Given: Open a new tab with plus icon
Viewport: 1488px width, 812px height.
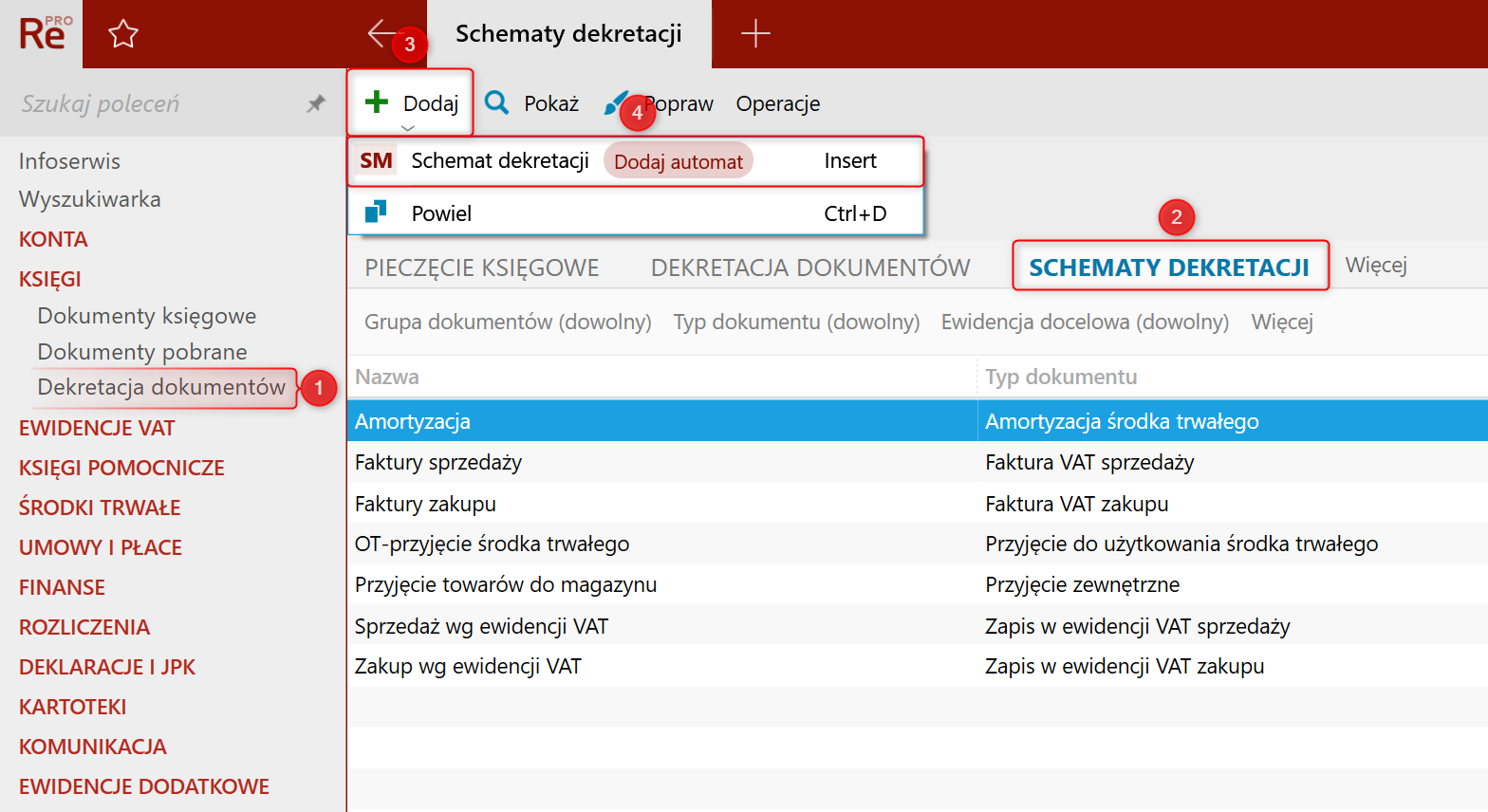Looking at the screenshot, I should [755, 34].
